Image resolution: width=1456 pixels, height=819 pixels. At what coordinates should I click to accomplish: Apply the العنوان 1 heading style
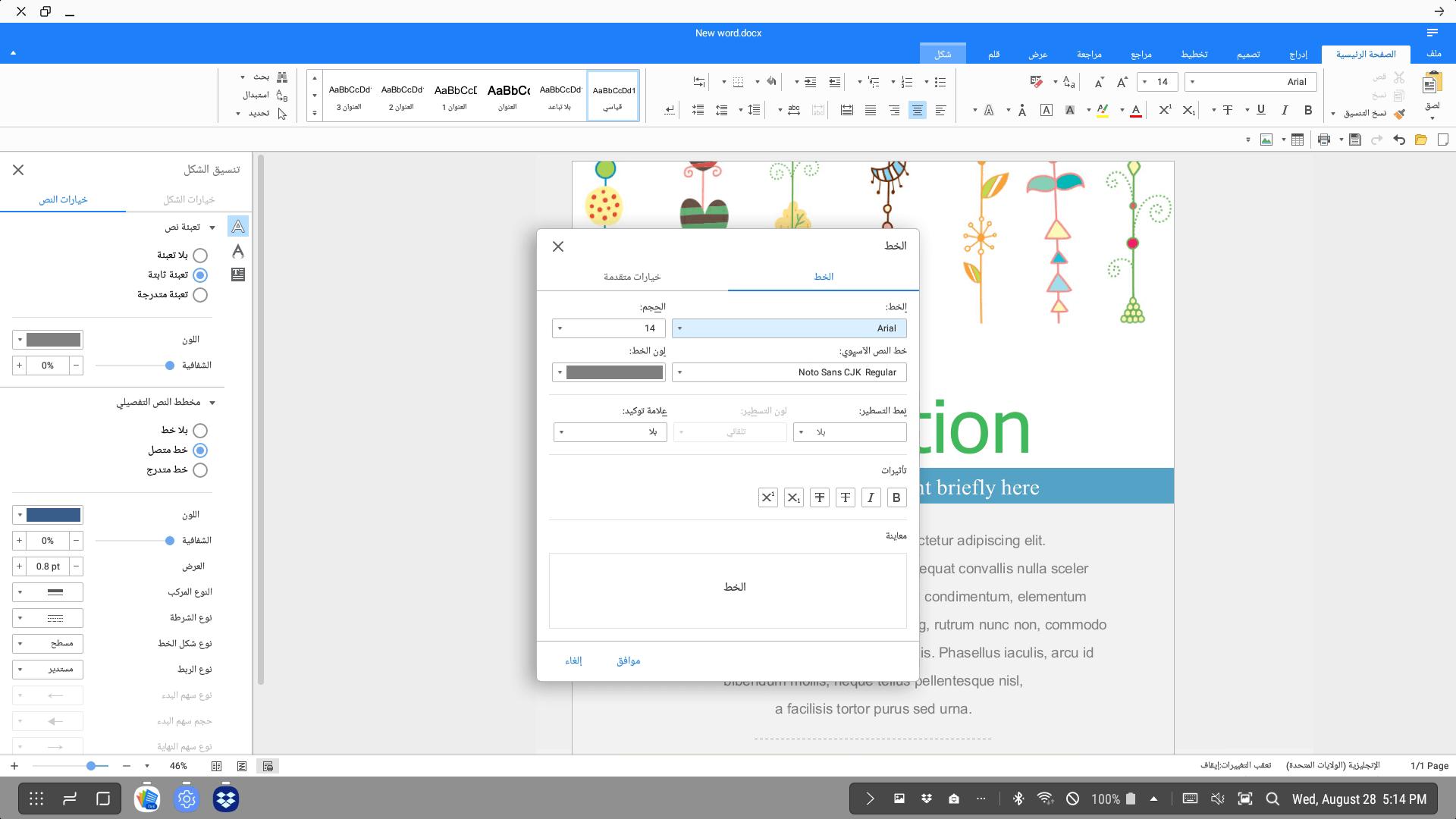click(455, 97)
